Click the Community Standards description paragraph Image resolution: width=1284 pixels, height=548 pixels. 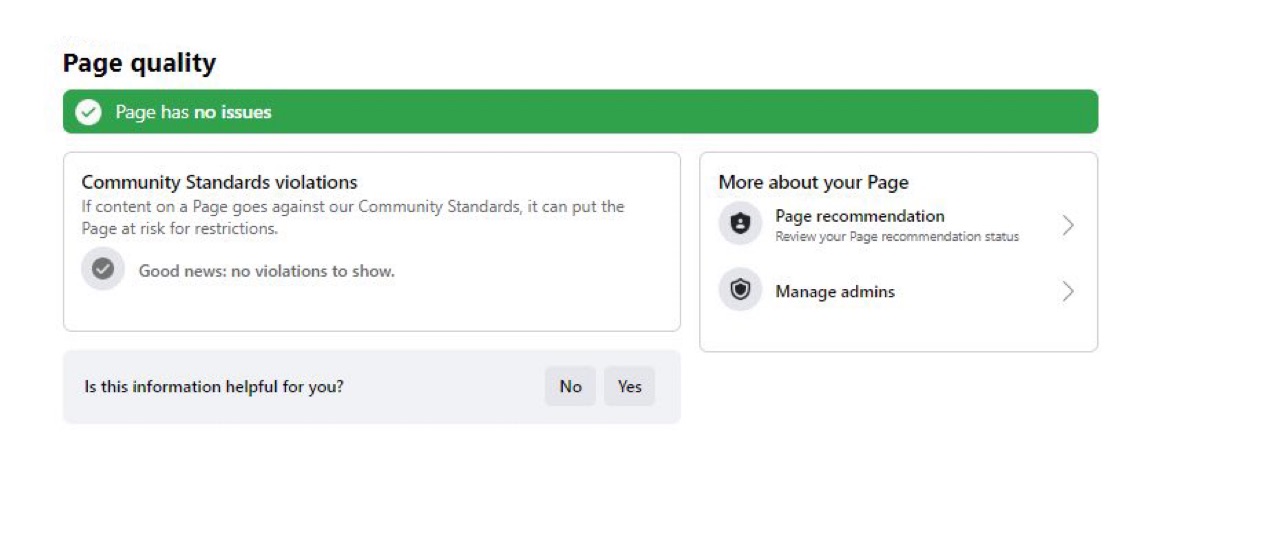coord(353,217)
